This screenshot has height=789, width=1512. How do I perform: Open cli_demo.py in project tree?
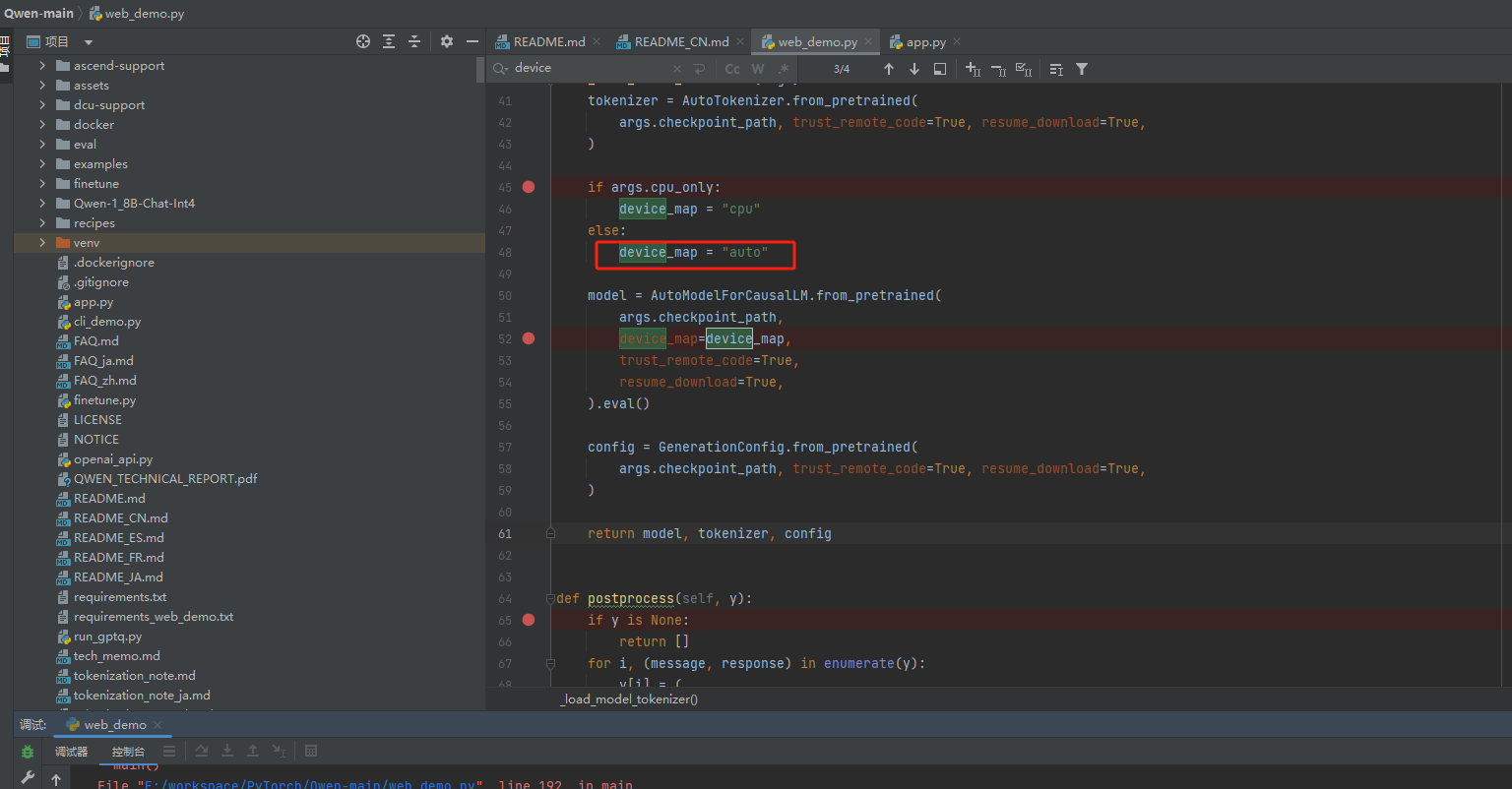[x=107, y=322]
